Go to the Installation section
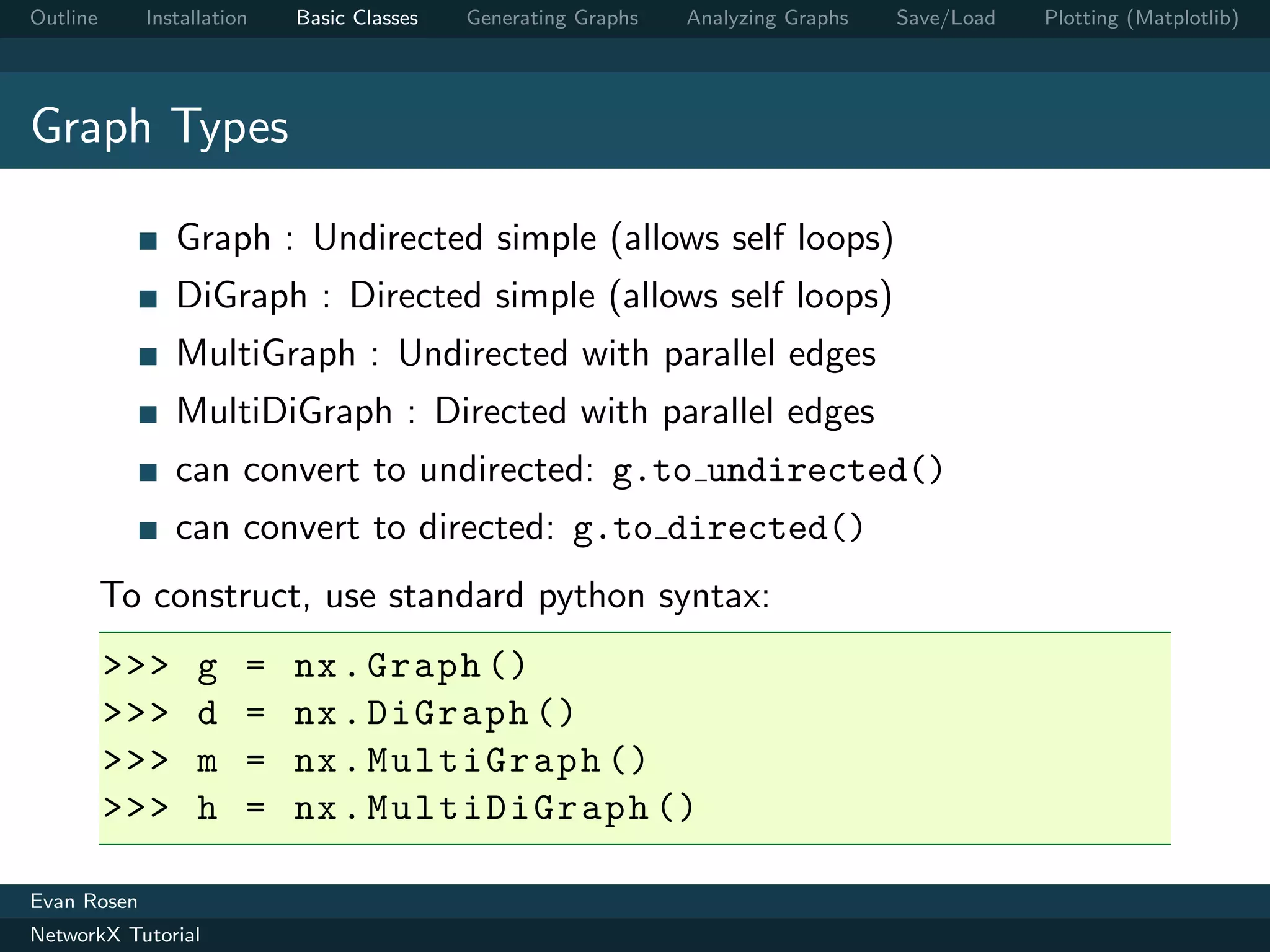Image resolution: width=1270 pixels, height=952 pixels. click(197, 18)
